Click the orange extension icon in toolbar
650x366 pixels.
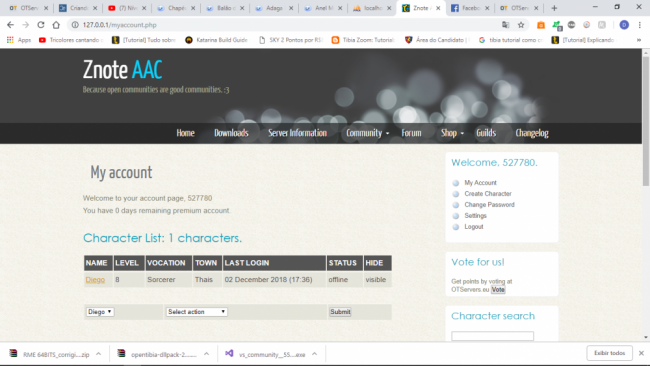tap(541, 25)
